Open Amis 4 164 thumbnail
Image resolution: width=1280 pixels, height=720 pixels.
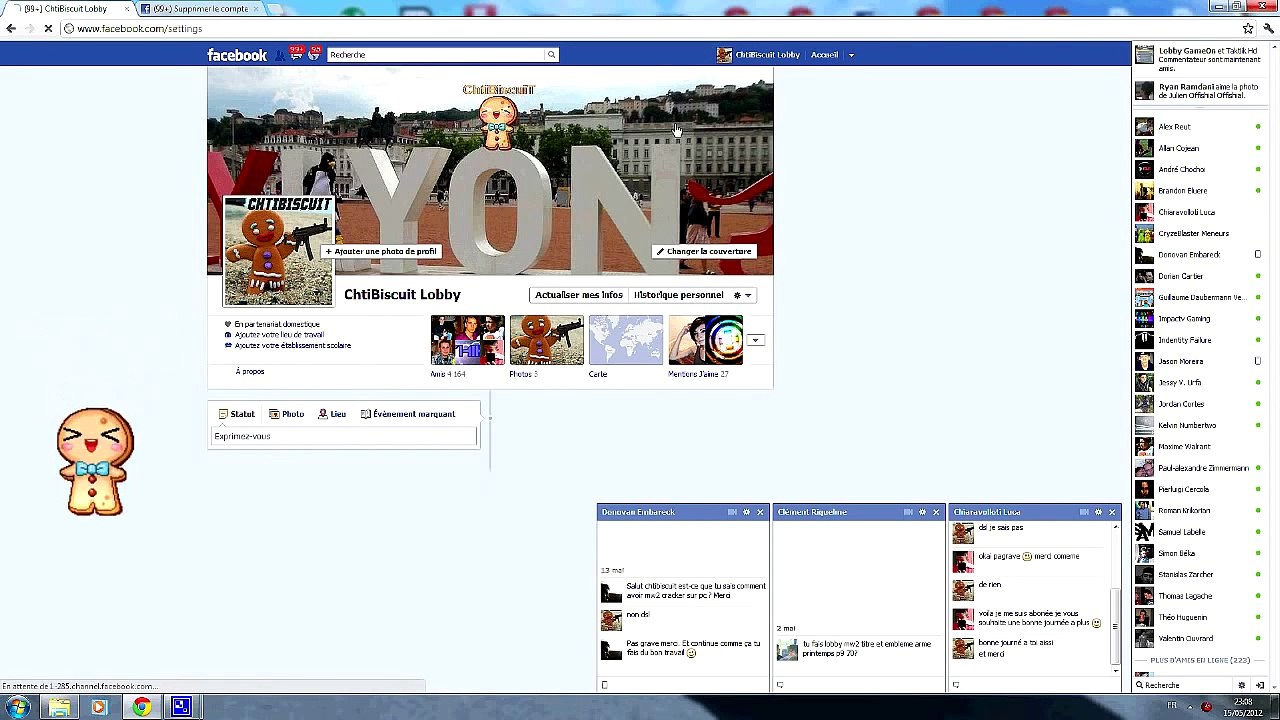pyautogui.click(x=467, y=340)
